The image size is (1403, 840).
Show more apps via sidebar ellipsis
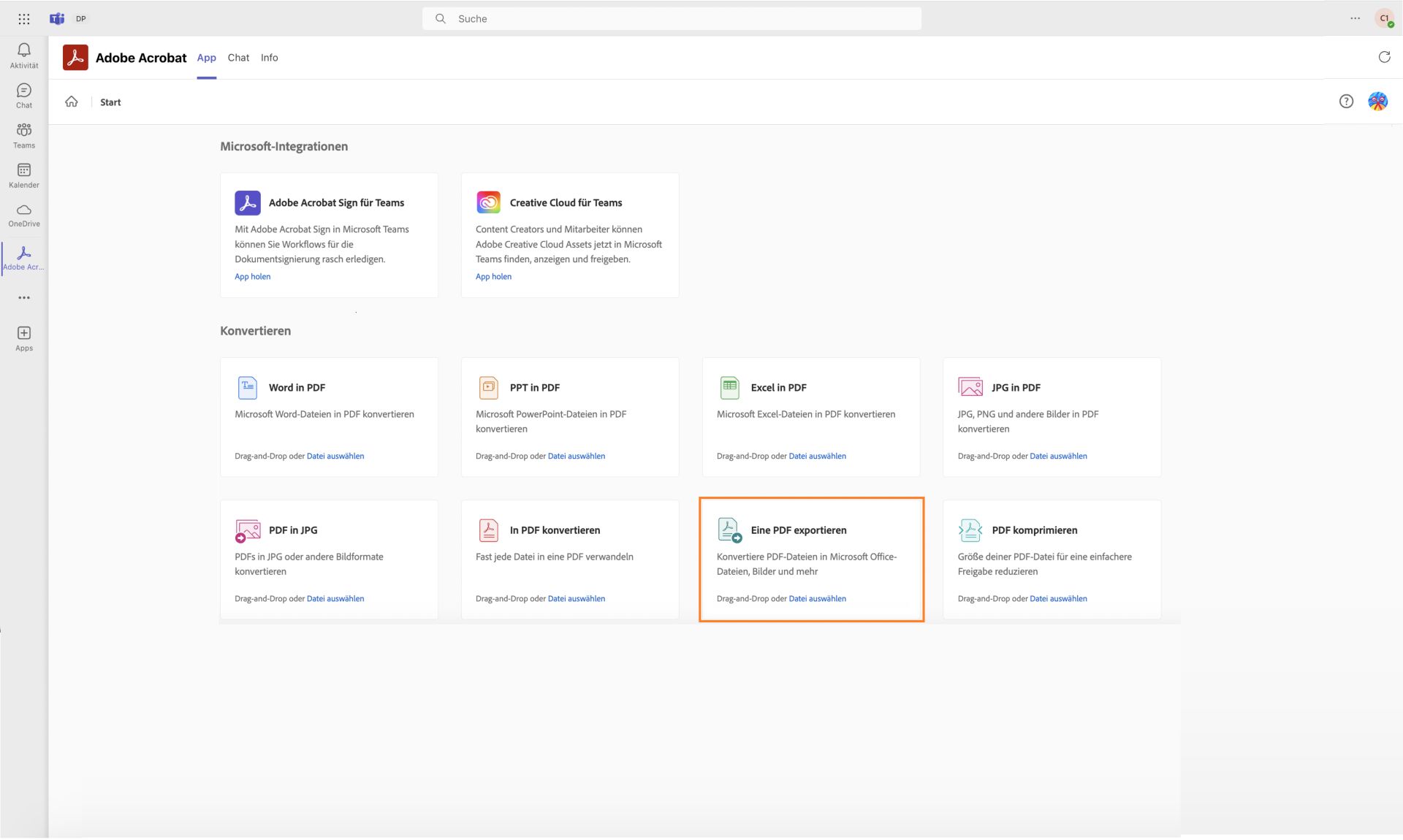pos(24,298)
